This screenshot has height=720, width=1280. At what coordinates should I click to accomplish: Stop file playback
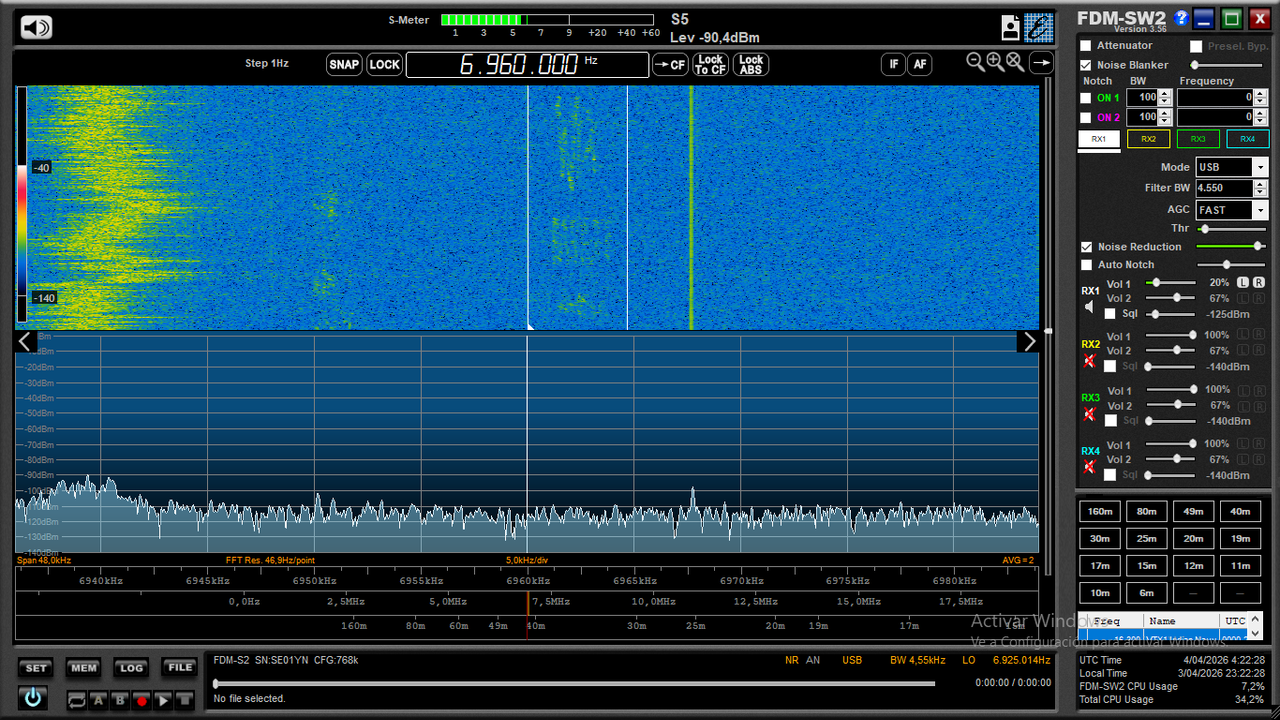point(183,701)
